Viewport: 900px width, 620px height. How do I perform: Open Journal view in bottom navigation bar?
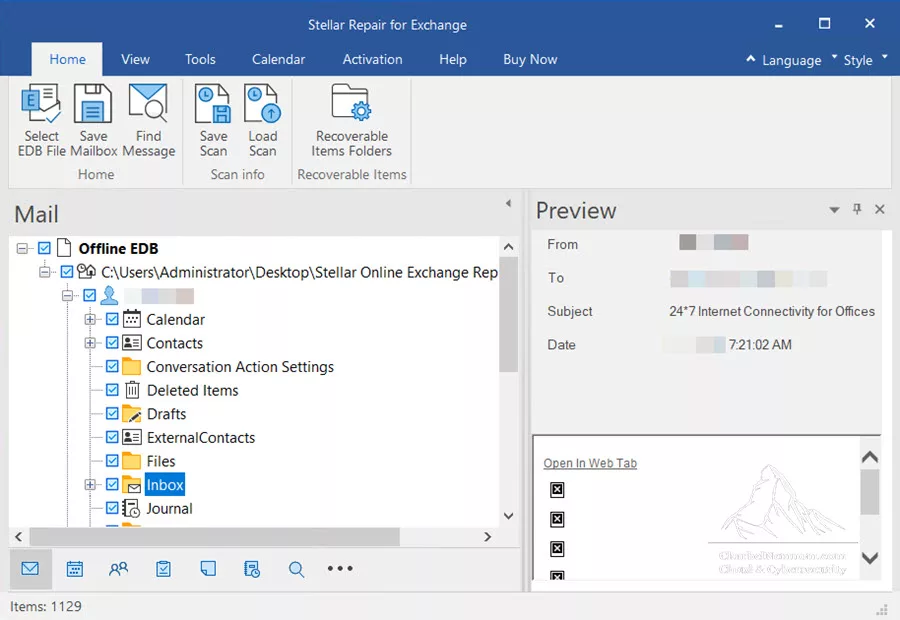252,569
